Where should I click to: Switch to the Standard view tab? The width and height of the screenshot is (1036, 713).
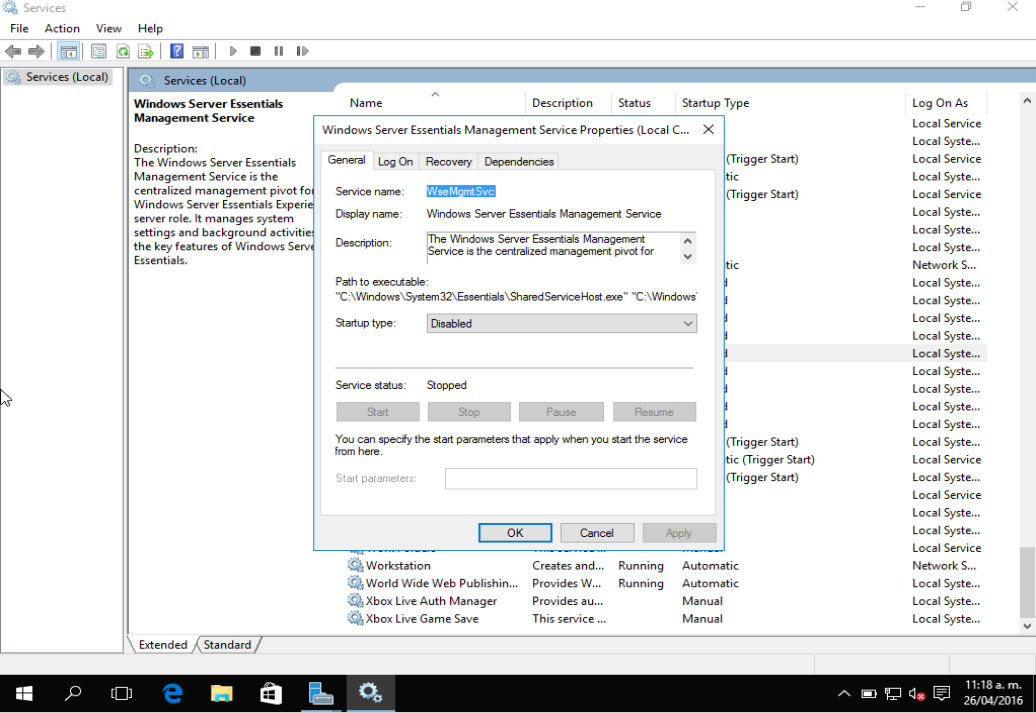227,645
